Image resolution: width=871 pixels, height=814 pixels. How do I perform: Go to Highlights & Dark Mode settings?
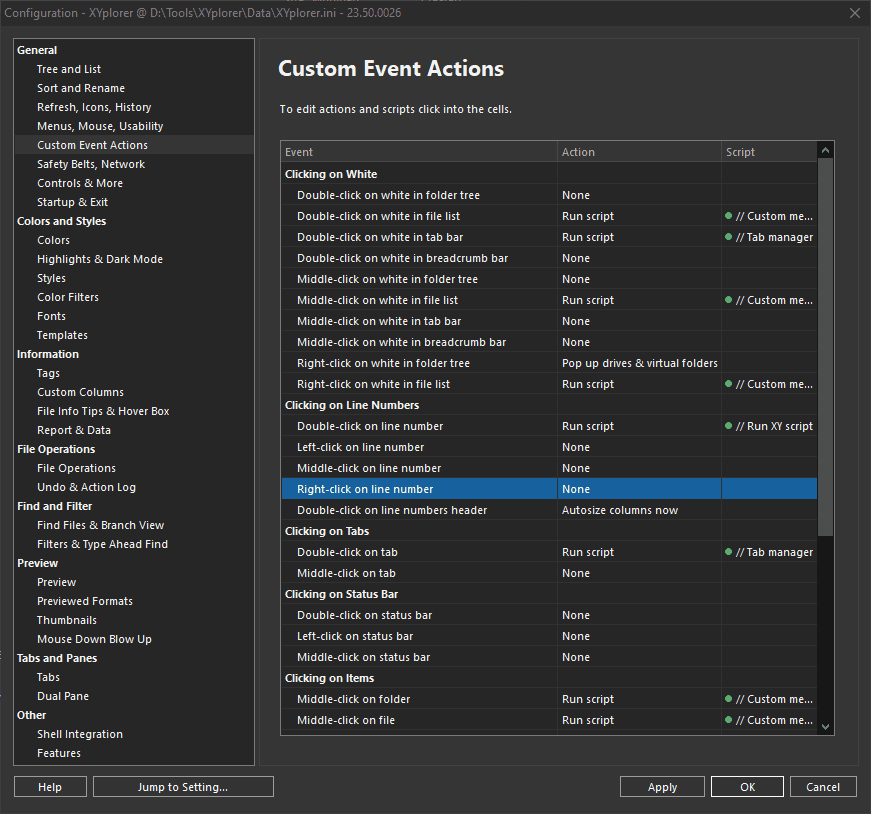coord(100,259)
